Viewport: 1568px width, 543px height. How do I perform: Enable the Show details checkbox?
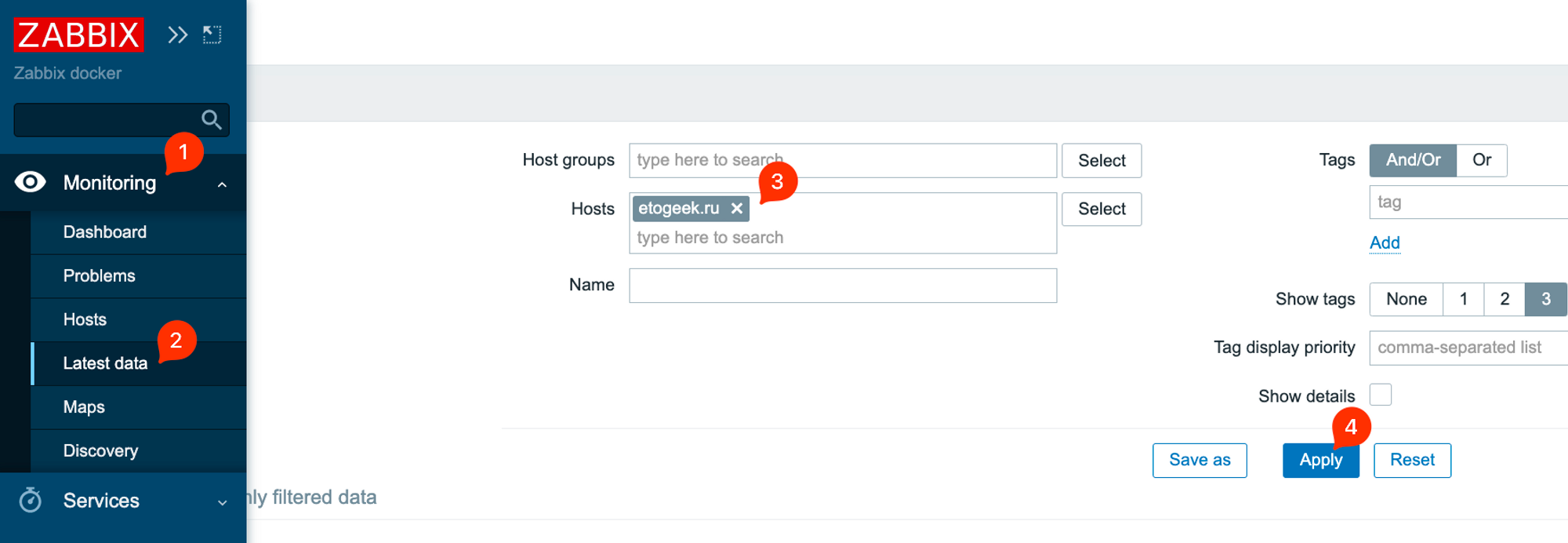[x=1380, y=395]
